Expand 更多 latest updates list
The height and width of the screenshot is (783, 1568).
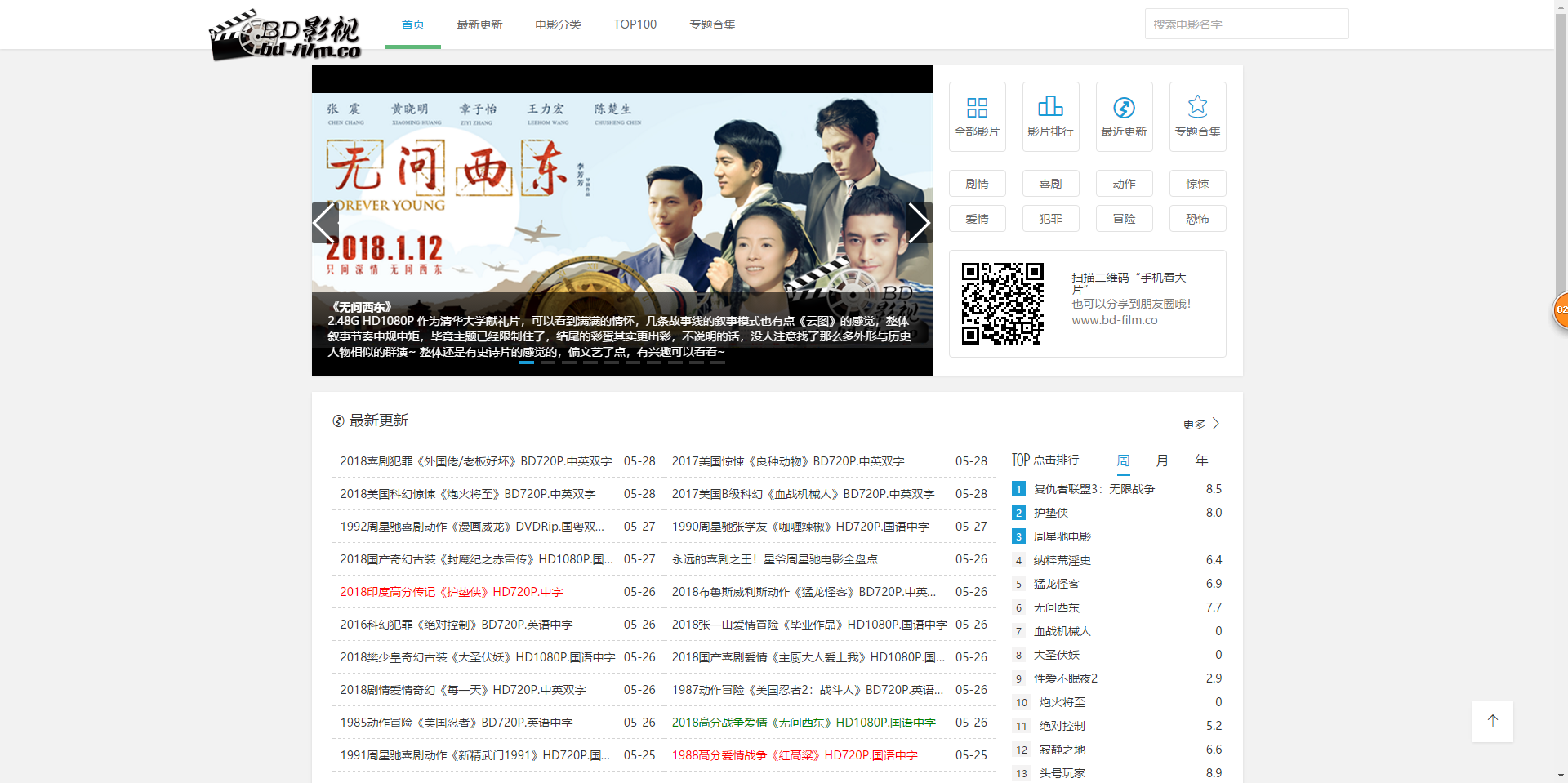(1200, 424)
